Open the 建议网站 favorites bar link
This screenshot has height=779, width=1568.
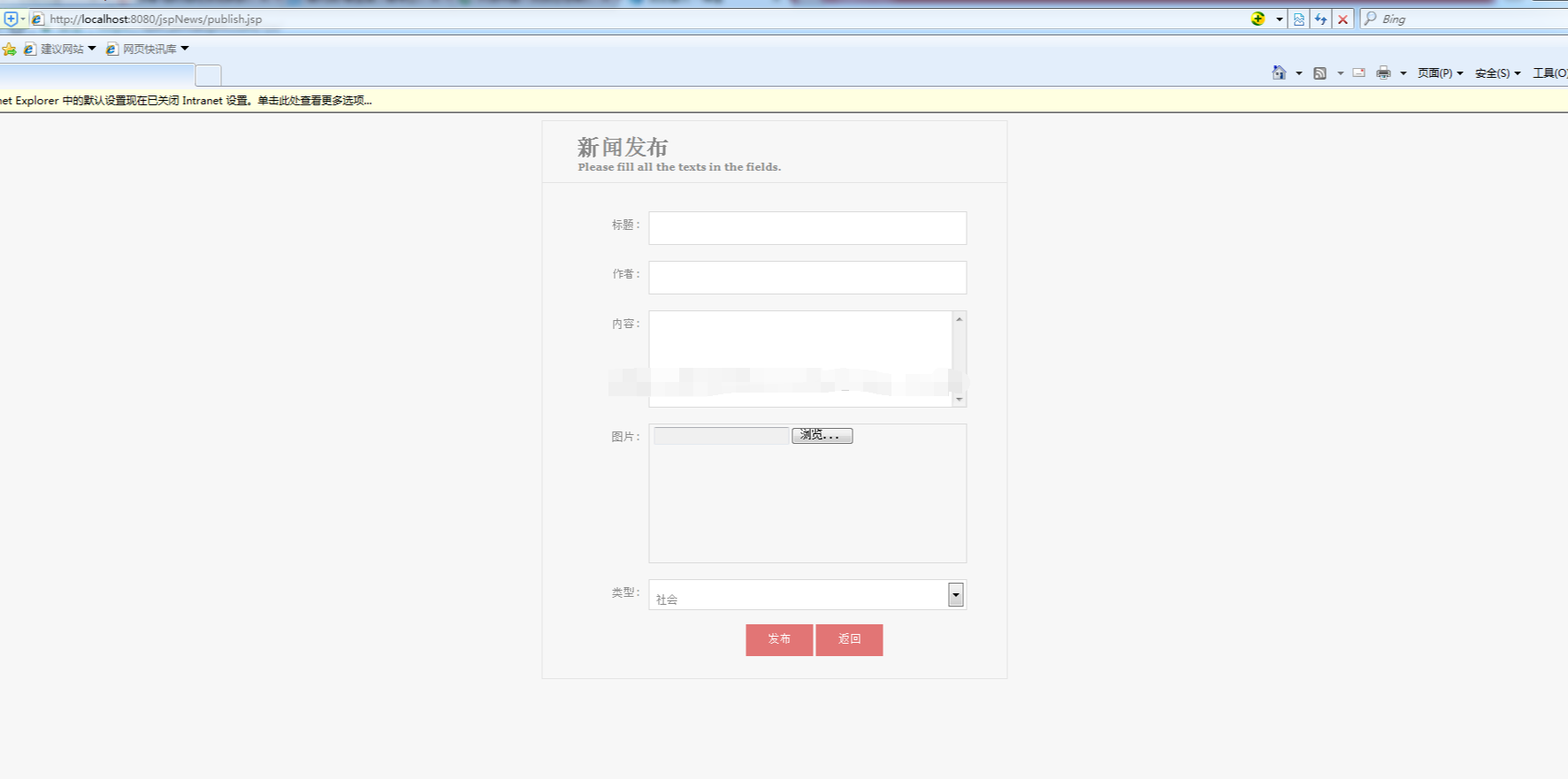tap(60, 49)
